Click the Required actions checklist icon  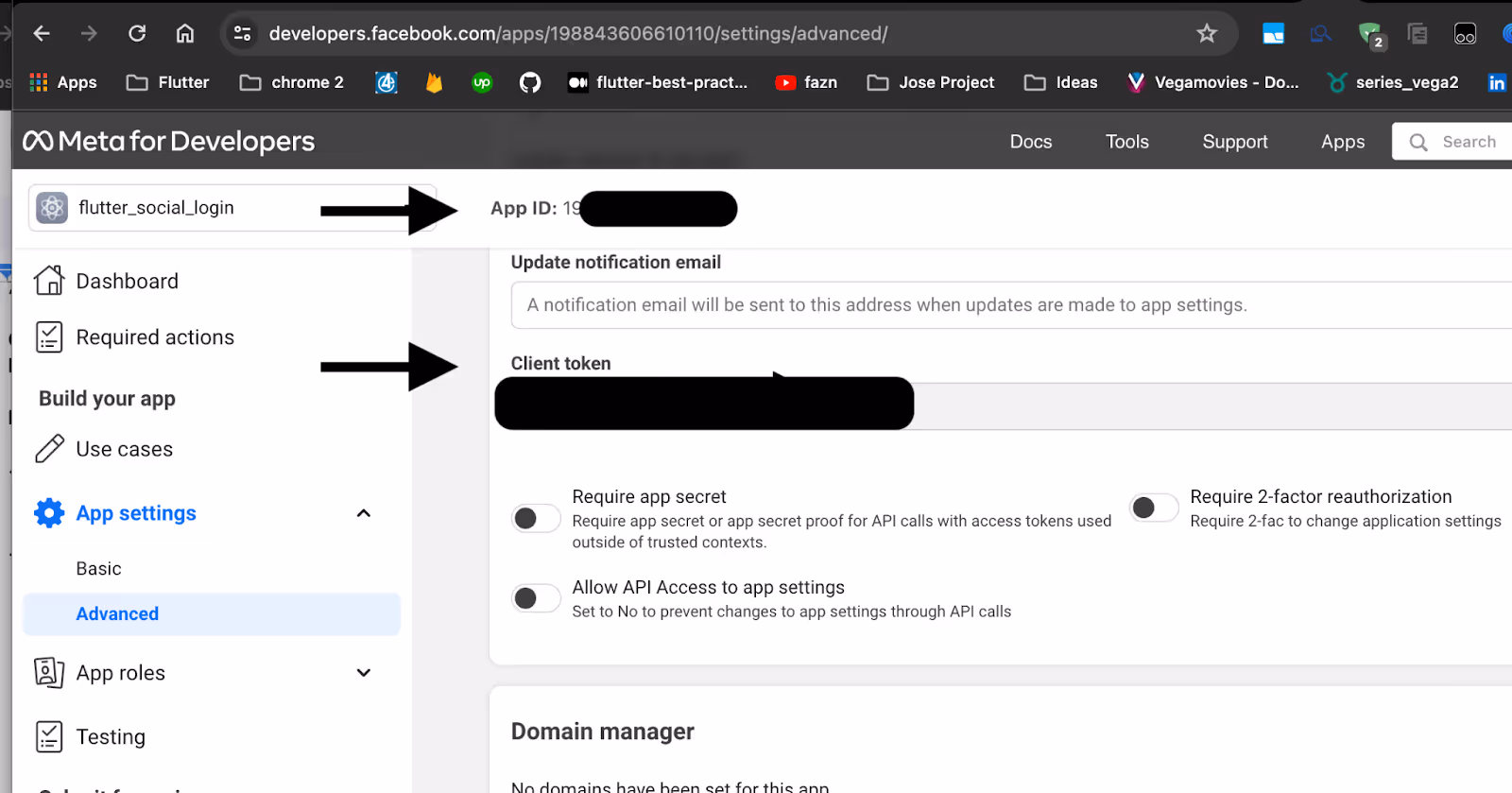click(49, 337)
